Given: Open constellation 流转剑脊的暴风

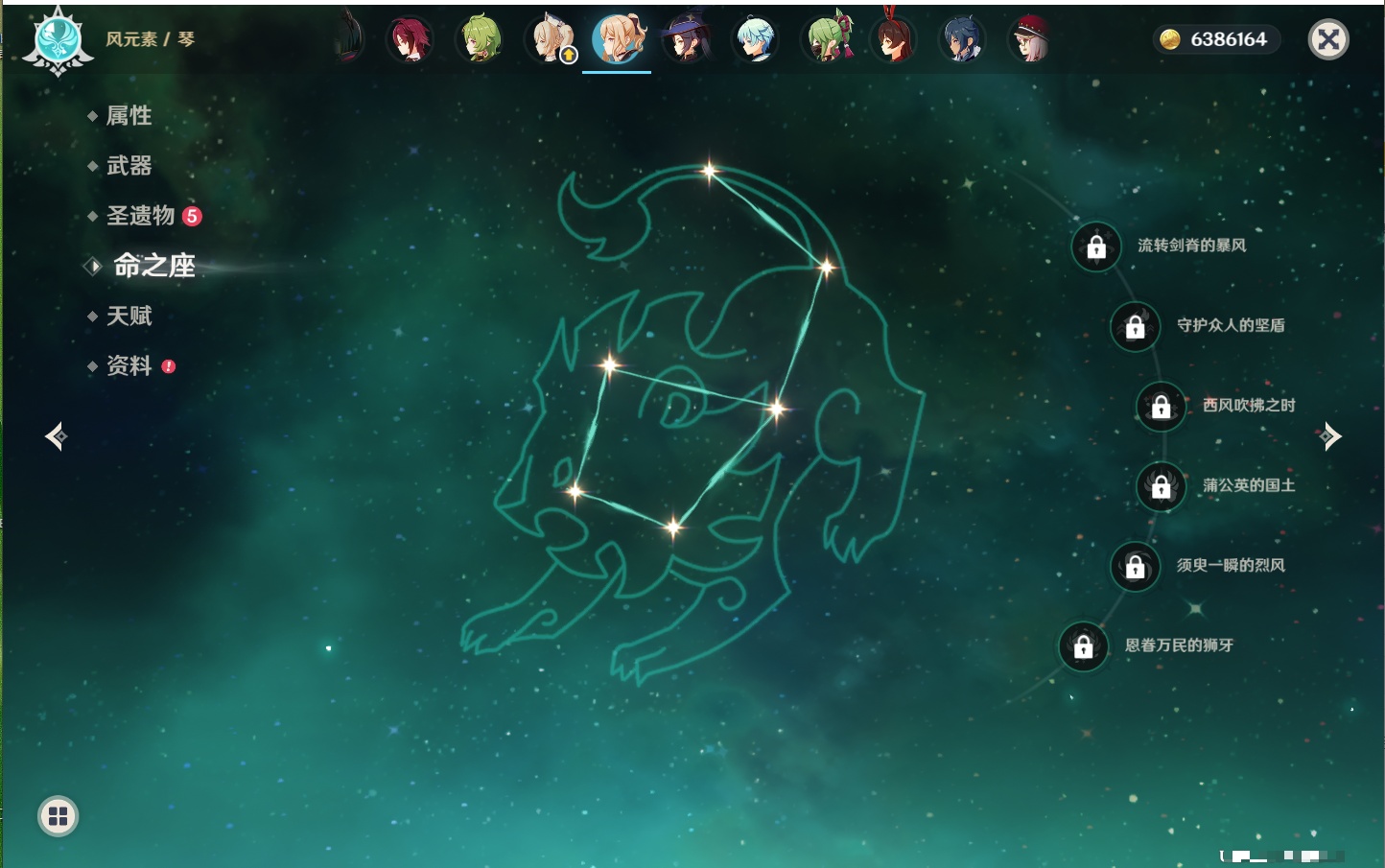Looking at the screenshot, I should click(1192, 246).
